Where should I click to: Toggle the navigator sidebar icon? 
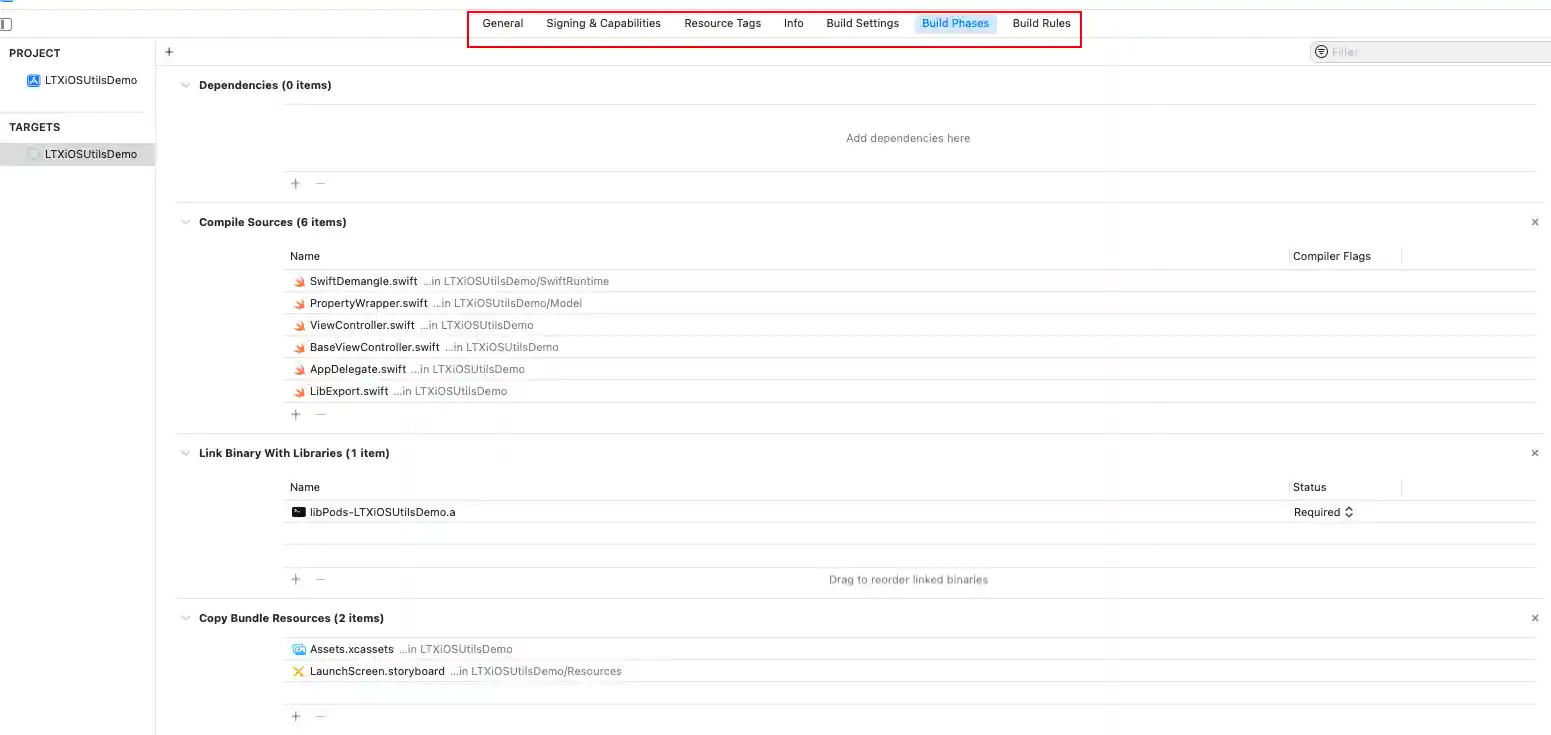(6, 24)
